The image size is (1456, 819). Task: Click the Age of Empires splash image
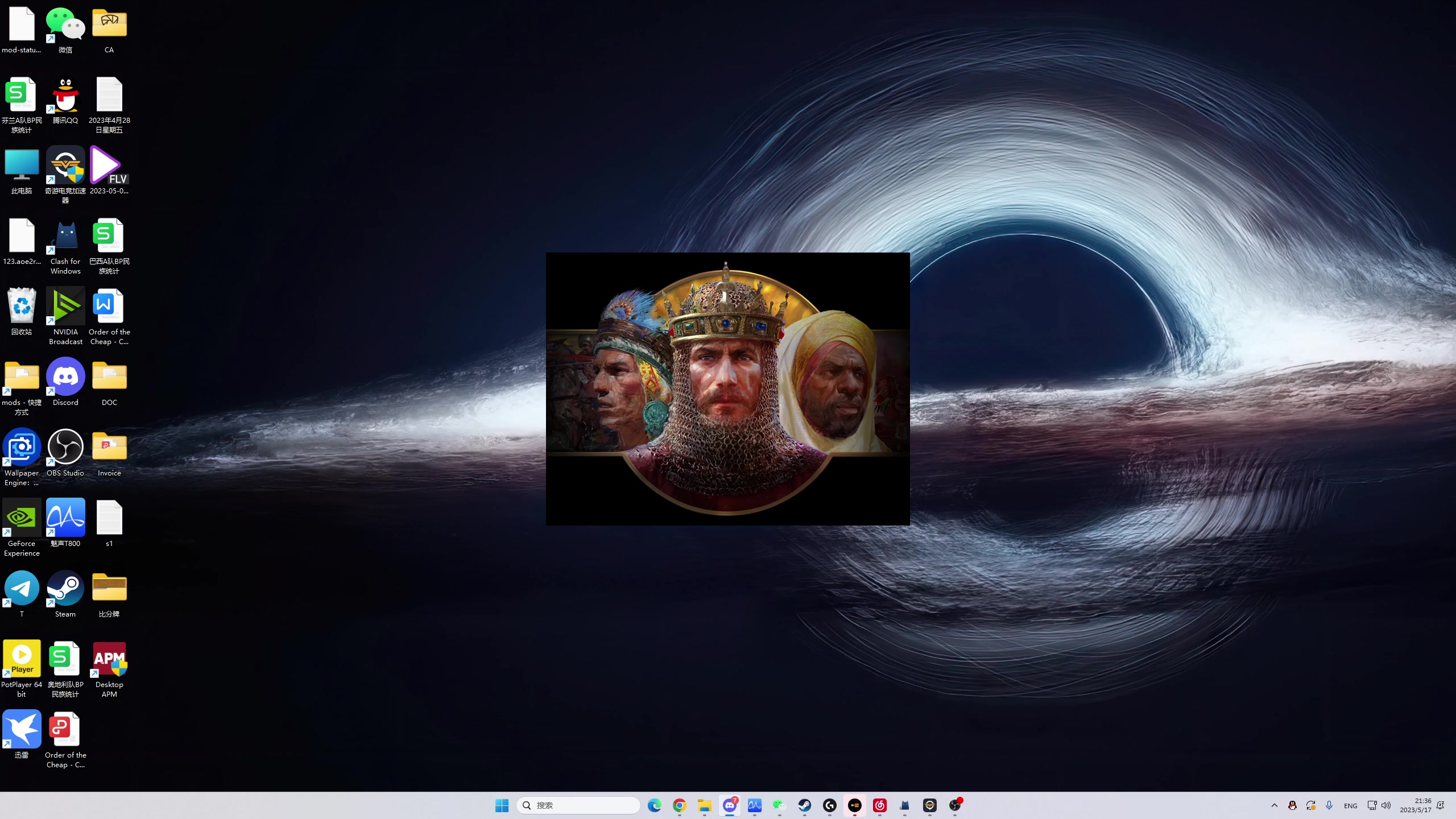point(727,388)
